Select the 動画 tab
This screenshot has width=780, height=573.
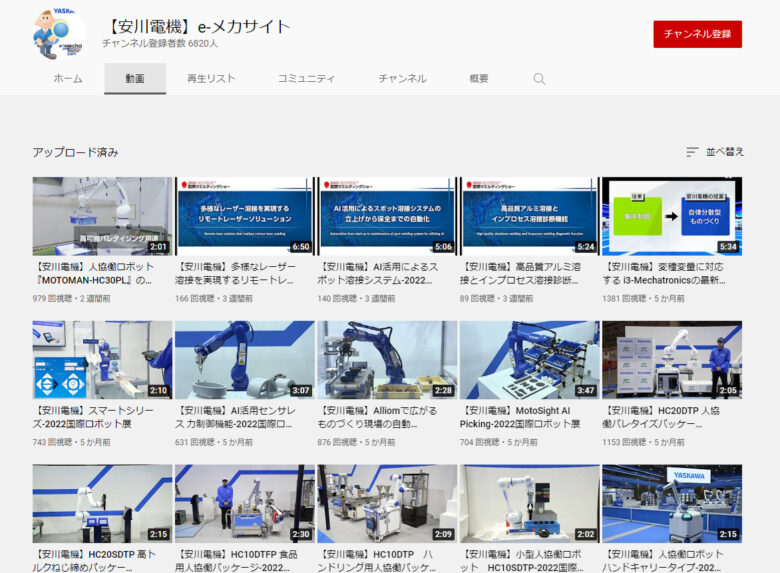click(x=135, y=79)
